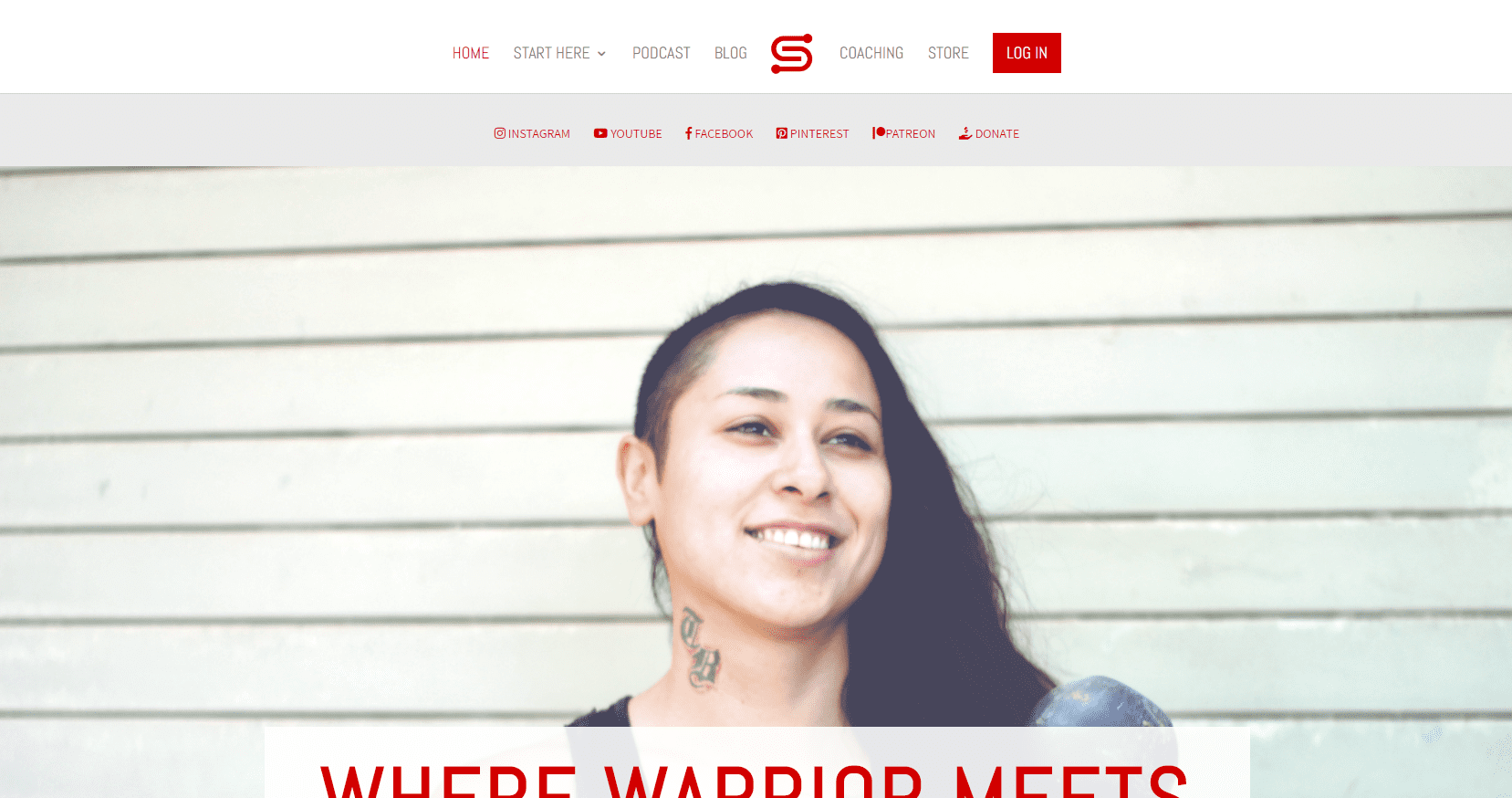Click the YouTube play icon
Image resolution: width=1512 pixels, height=798 pixels.
coord(600,133)
